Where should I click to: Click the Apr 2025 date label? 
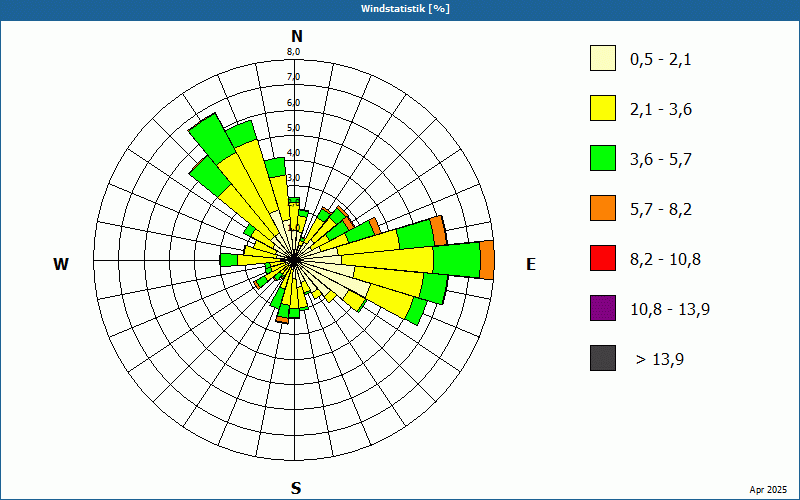point(770,490)
